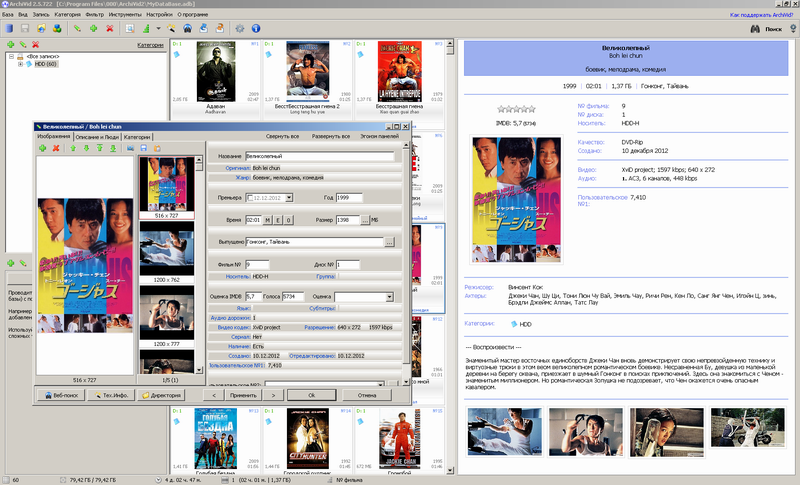Collapse the <Все записи> tree node
The width and height of the screenshot is (800, 485).
tap(11, 57)
